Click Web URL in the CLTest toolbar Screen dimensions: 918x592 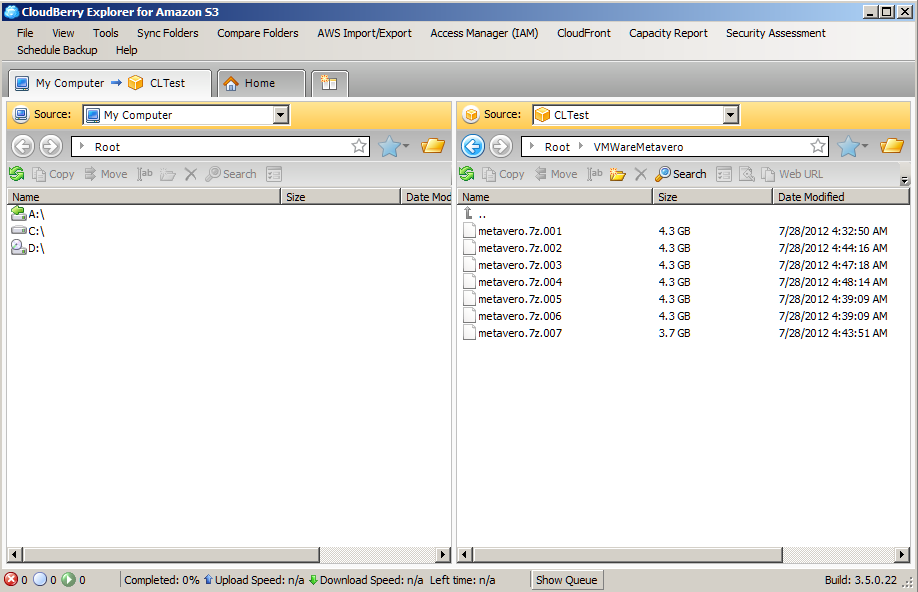point(792,174)
